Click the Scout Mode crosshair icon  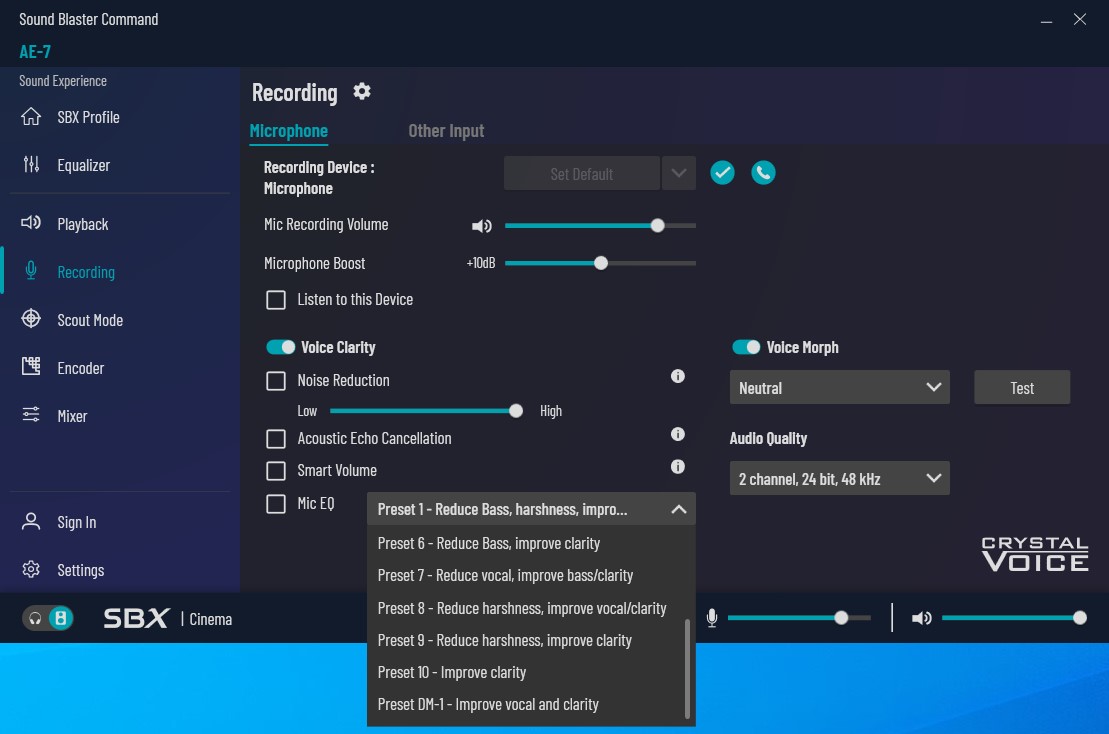tap(31, 319)
